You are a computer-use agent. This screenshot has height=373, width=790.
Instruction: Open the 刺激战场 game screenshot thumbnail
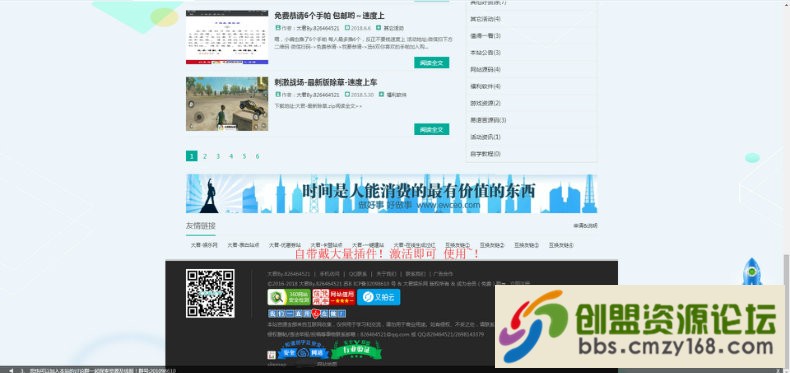(227, 104)
